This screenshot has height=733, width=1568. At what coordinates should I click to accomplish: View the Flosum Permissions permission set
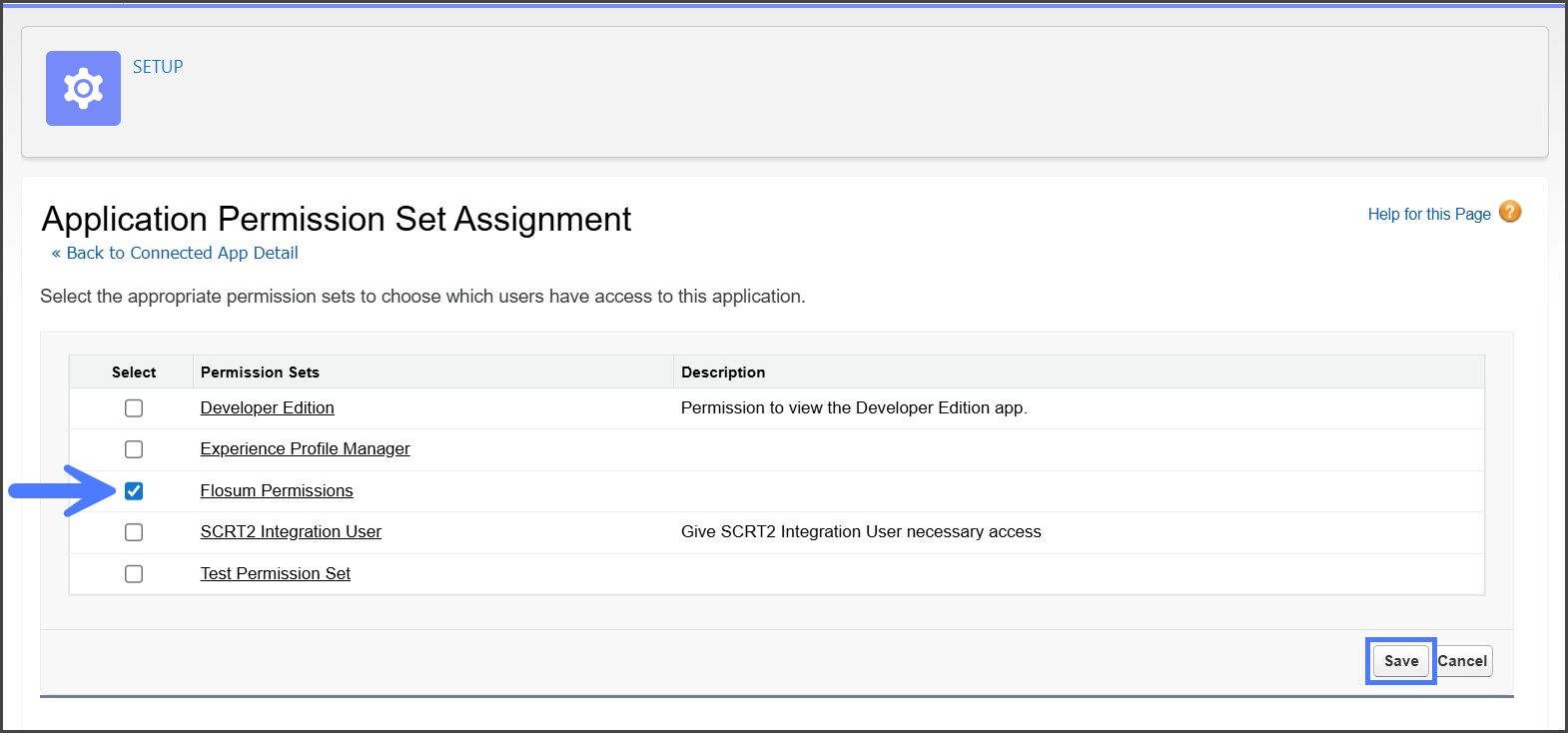277,490
